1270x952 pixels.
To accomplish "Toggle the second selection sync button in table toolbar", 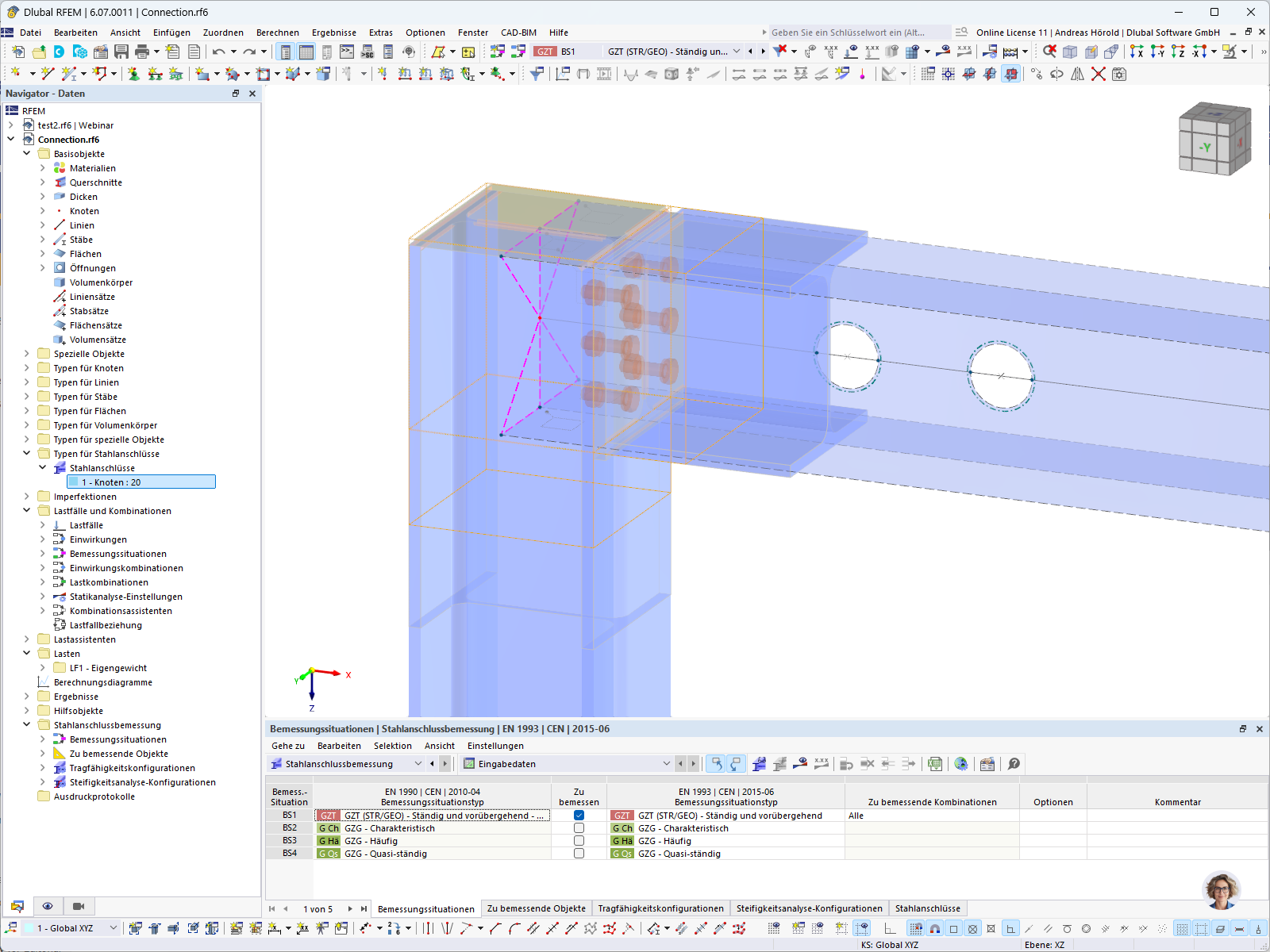I will tap(736, 764).
